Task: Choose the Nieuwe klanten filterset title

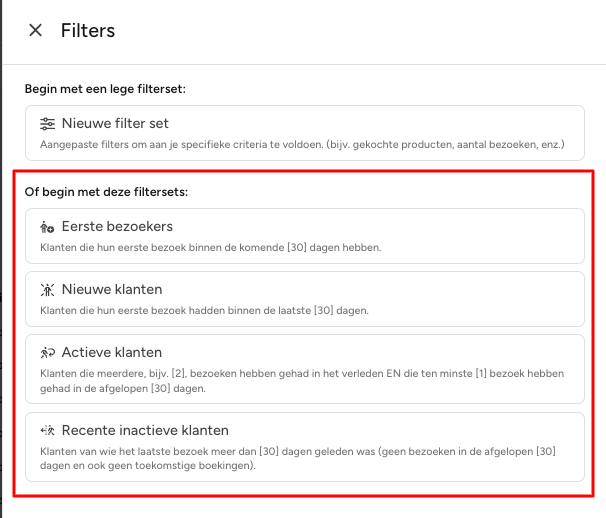Action: [x=112, y=290]
